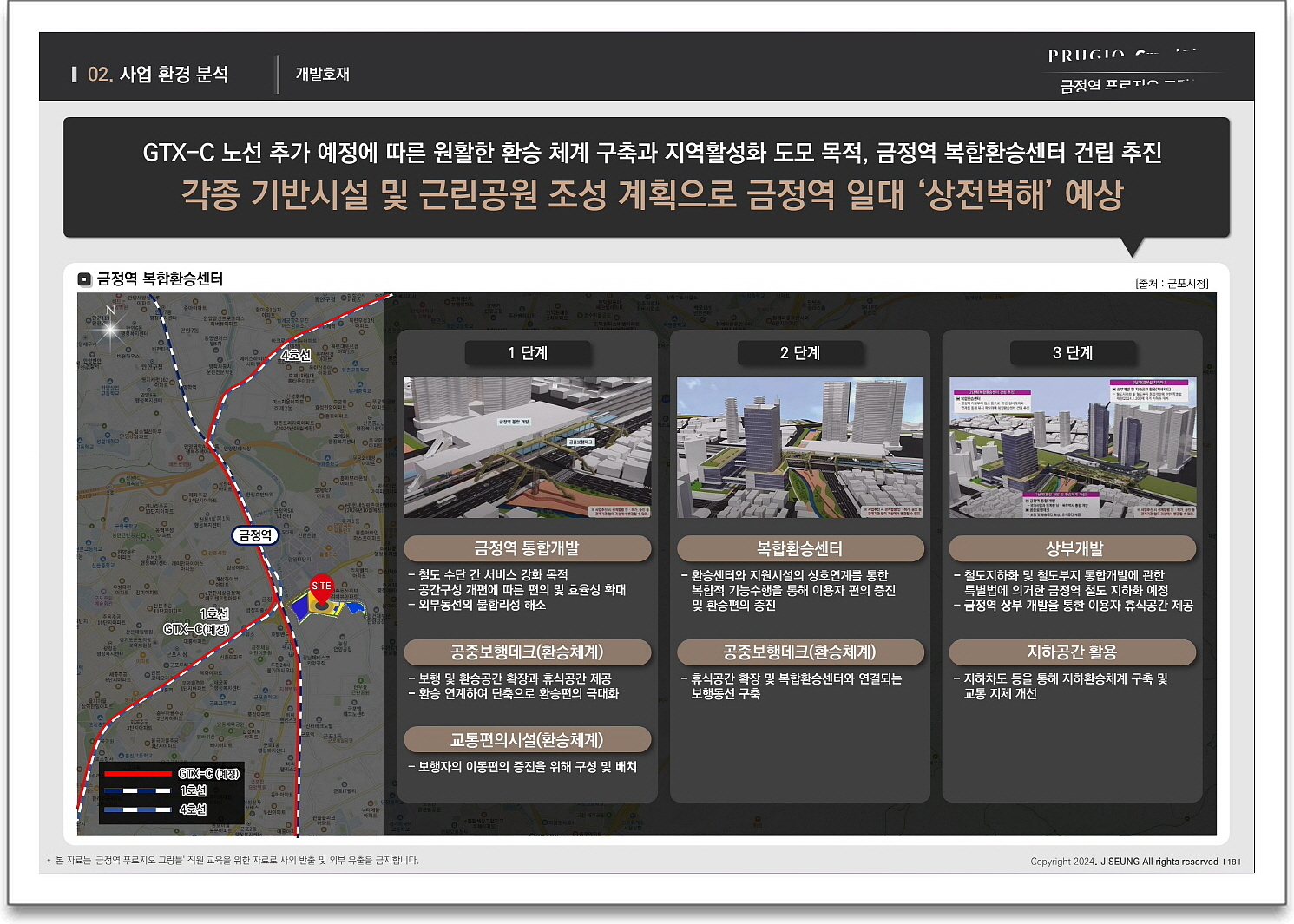Click the 상부개발 pill

point(1073,548)
